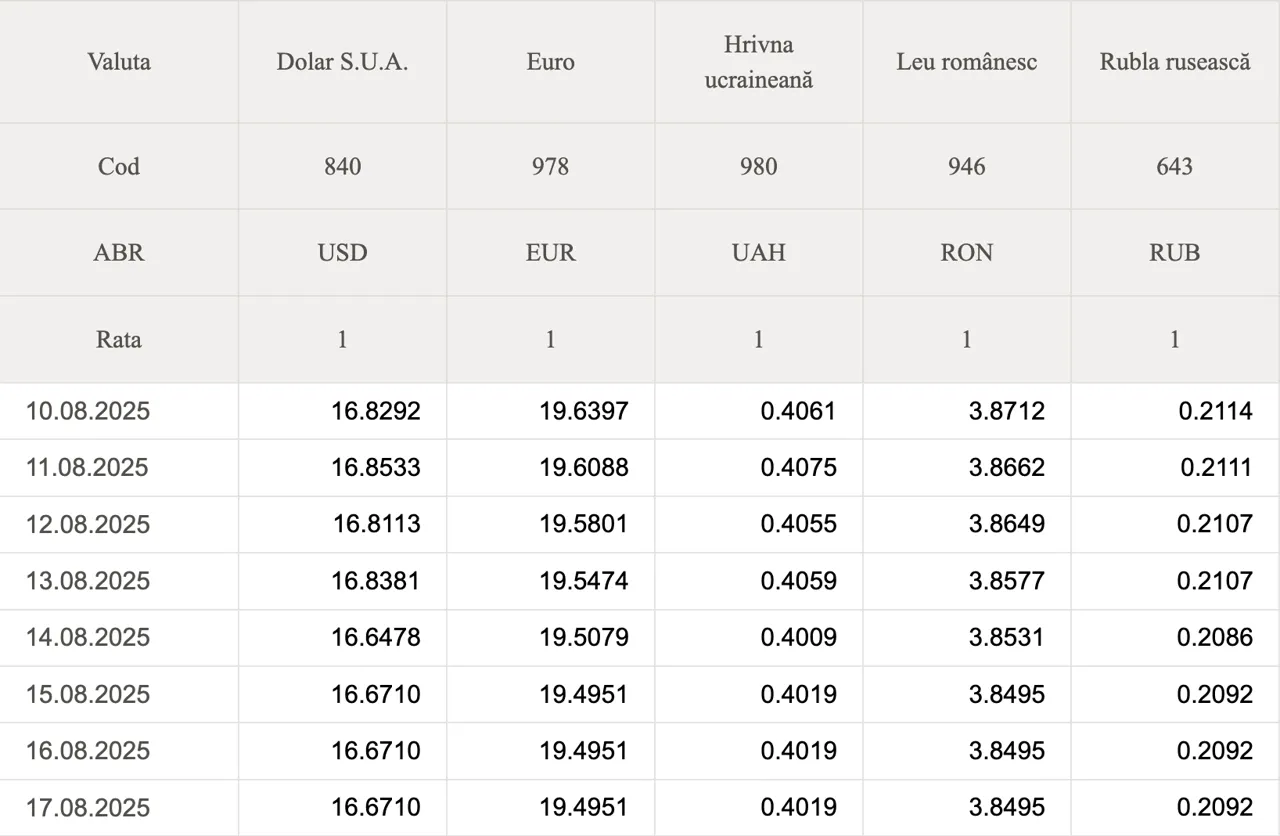
Task: Click the UAH rate 0.4055
Action: (798, 524)
